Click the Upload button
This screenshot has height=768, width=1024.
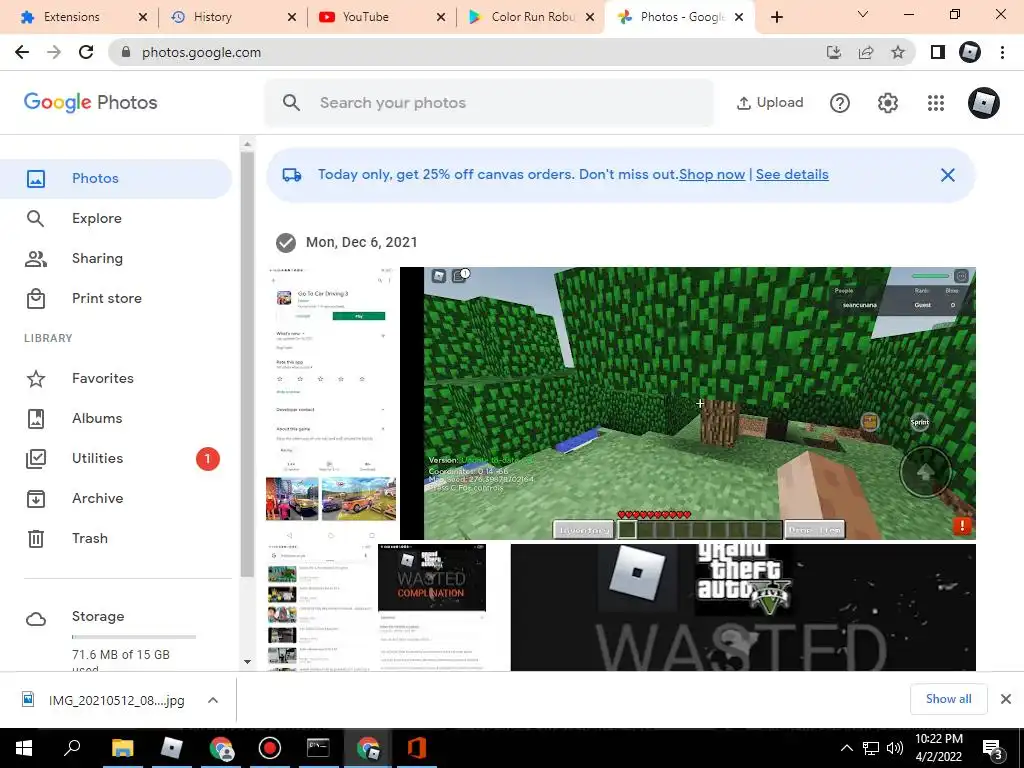coord(770,103)
